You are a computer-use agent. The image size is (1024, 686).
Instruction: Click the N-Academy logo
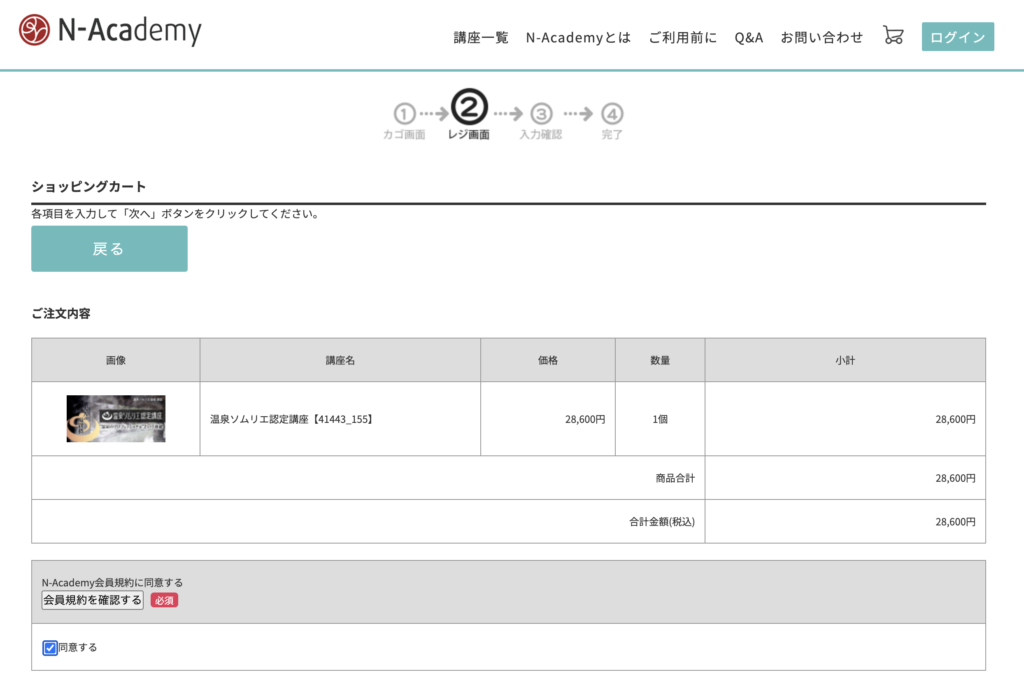coord(110,32)
